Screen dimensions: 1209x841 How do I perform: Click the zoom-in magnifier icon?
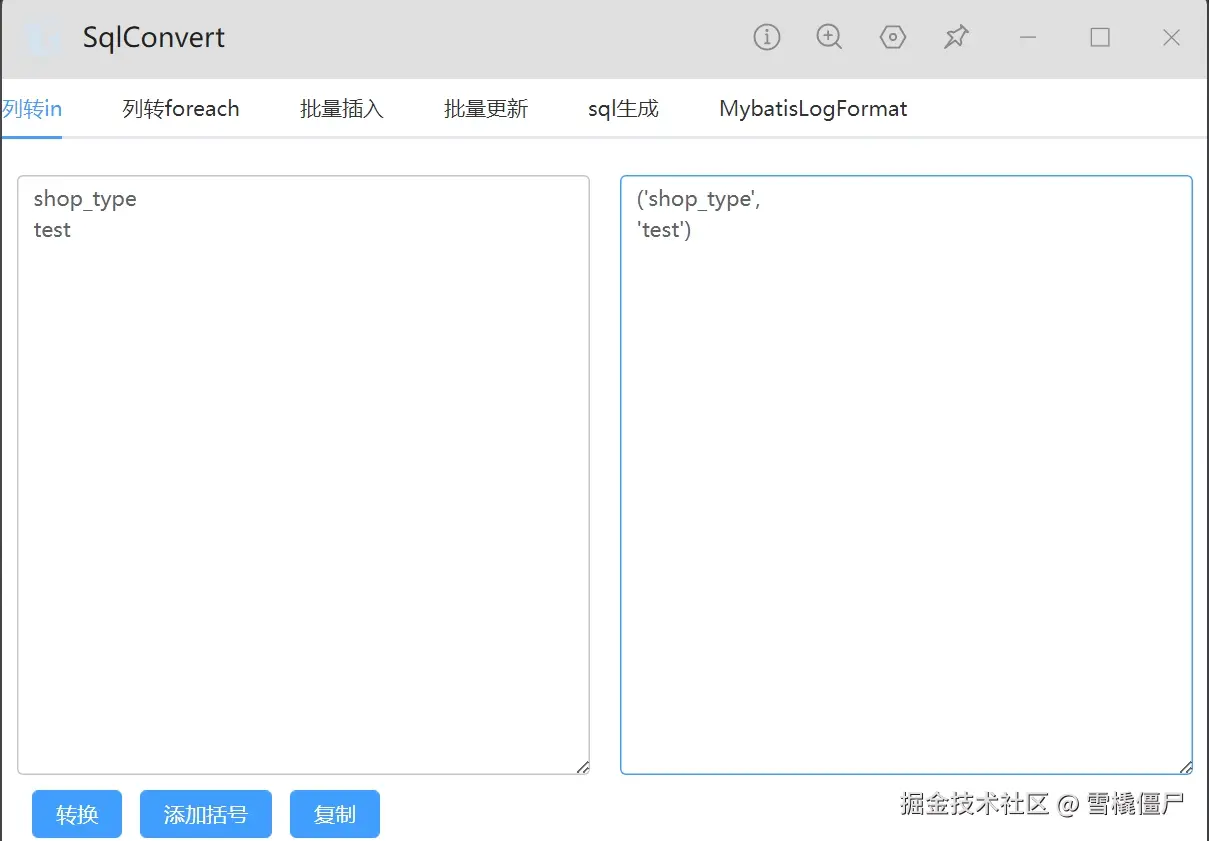(829, 37)
